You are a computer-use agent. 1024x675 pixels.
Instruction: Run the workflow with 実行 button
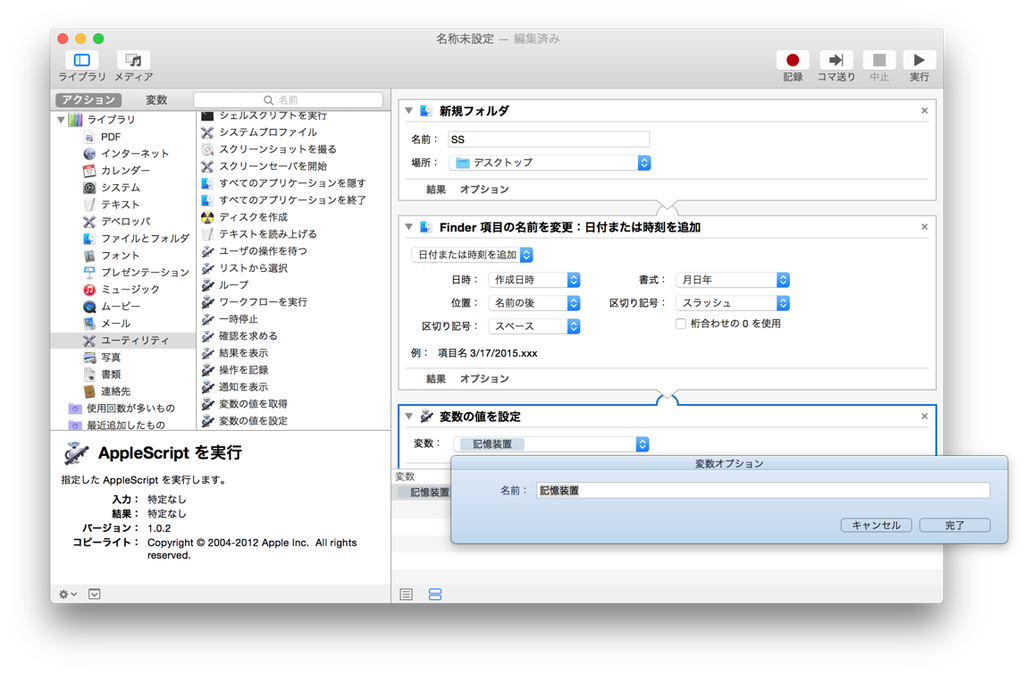tap(919, 60)
